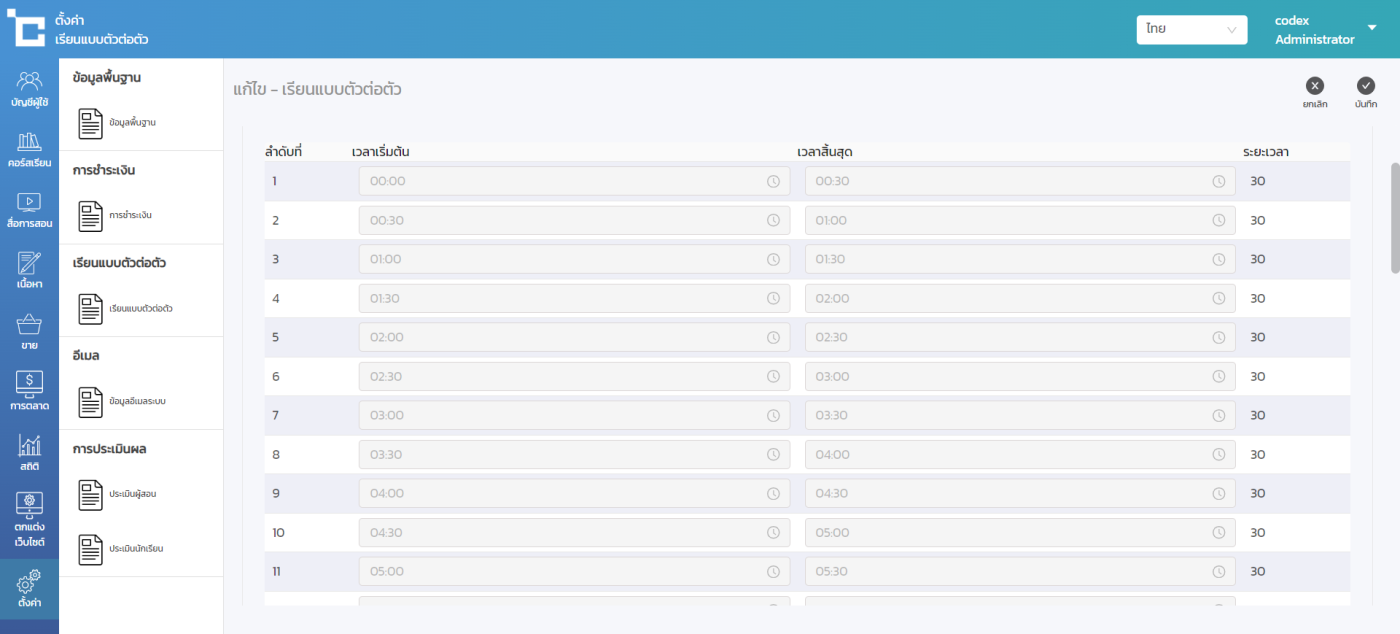Expand the ไทย language dropdown
The height and width of the screenshot is (634, 1400).
(x=1191, y=30)
